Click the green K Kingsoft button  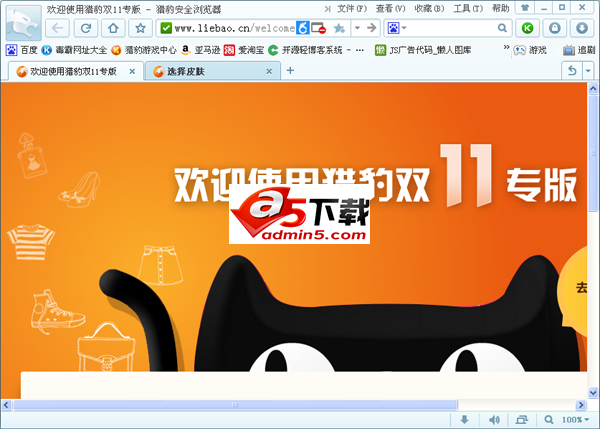click(527, 28)
